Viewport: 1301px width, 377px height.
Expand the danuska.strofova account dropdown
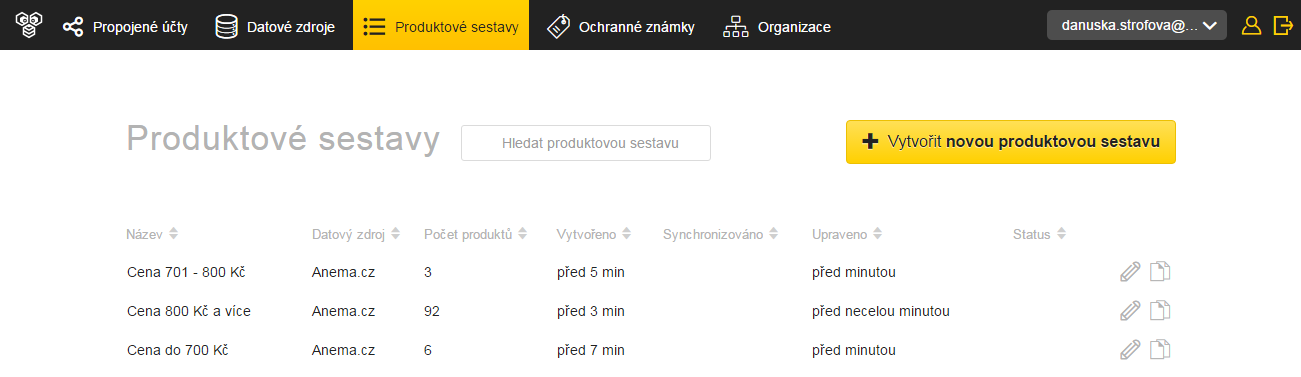[x=1137, y=26]
